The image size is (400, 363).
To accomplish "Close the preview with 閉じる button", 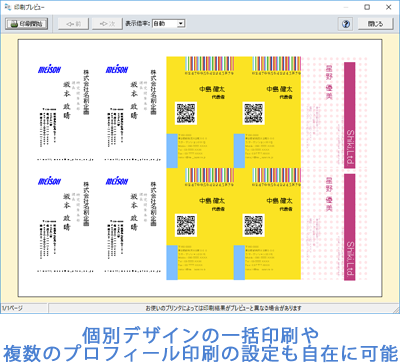I will [x=375, y=24].
